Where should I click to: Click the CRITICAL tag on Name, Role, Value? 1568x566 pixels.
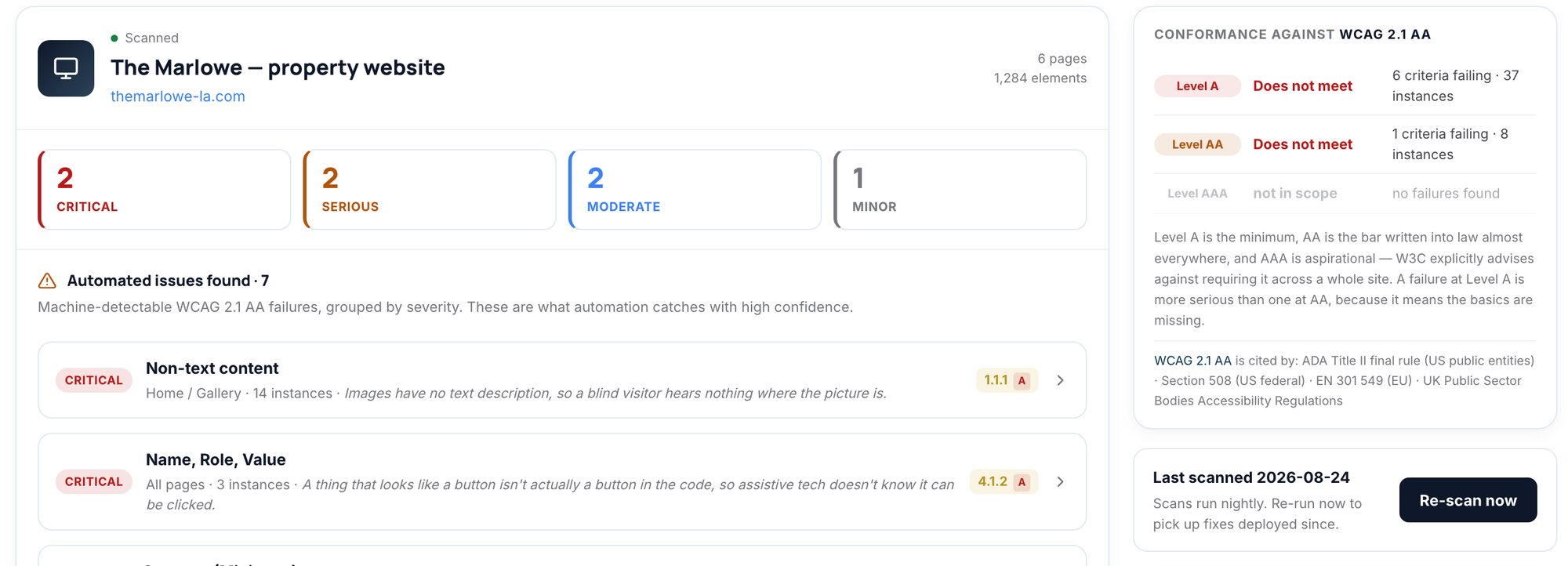(x=94, y=482)
